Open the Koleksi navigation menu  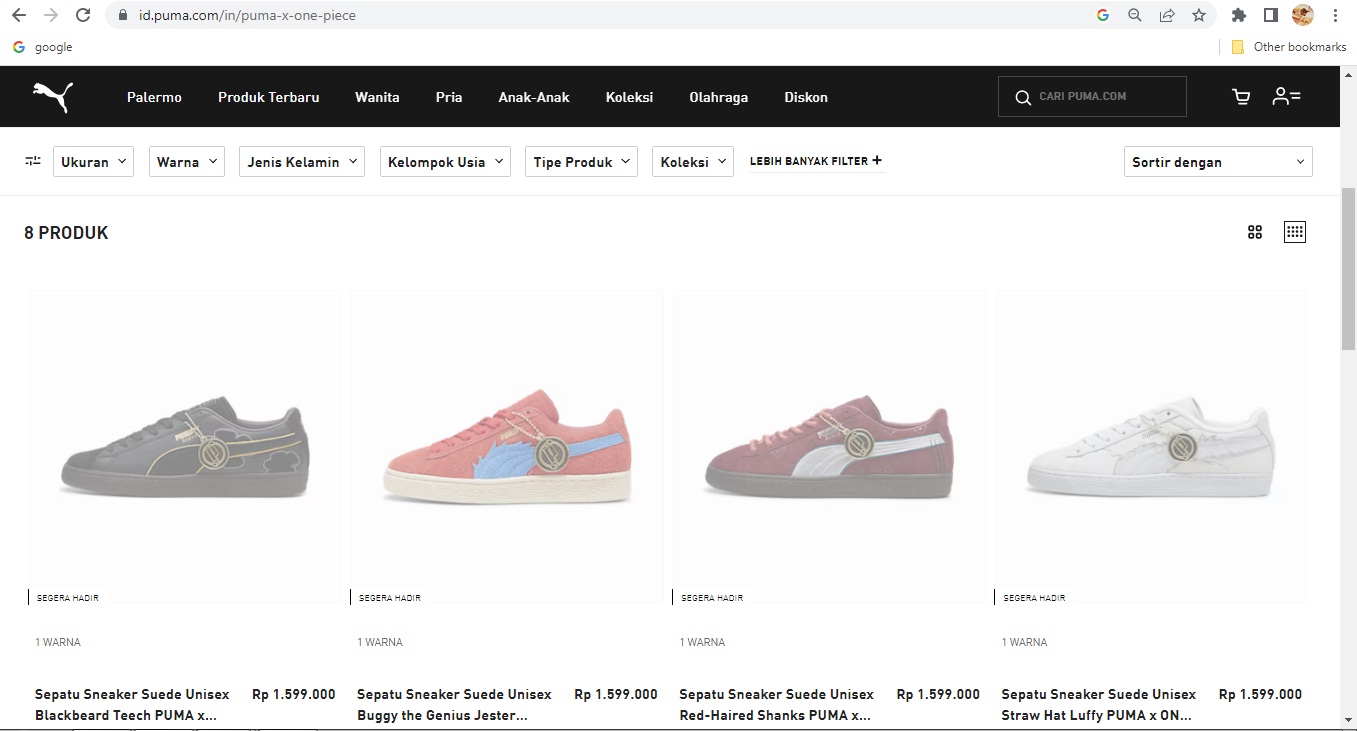click(629, 97)
